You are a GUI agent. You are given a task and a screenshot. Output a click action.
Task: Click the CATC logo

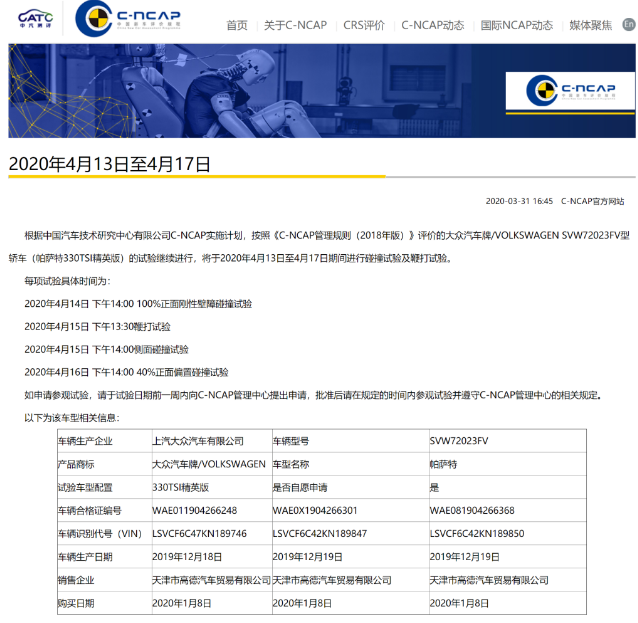35,18
